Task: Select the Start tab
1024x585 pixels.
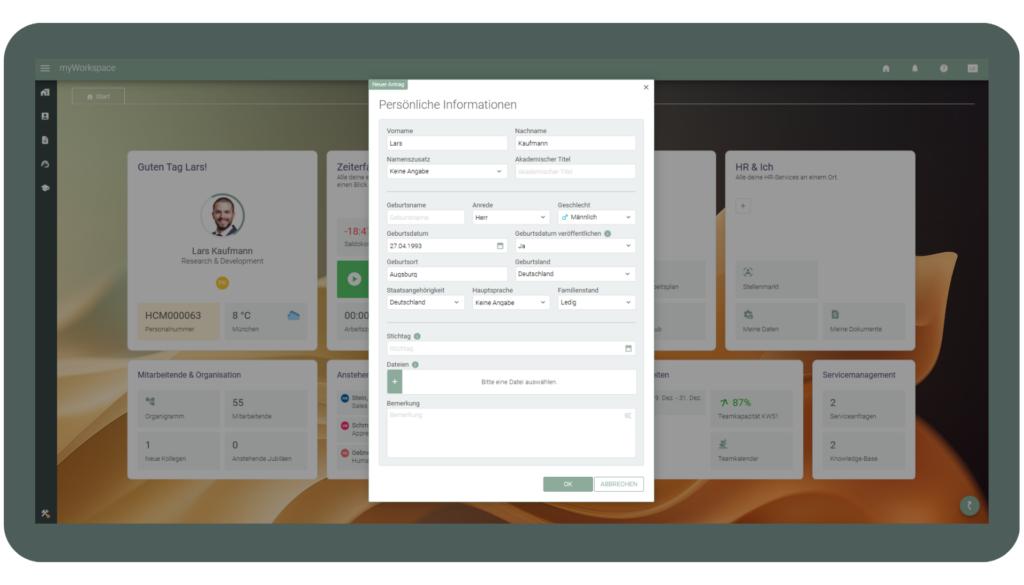Action: point(98,97)
